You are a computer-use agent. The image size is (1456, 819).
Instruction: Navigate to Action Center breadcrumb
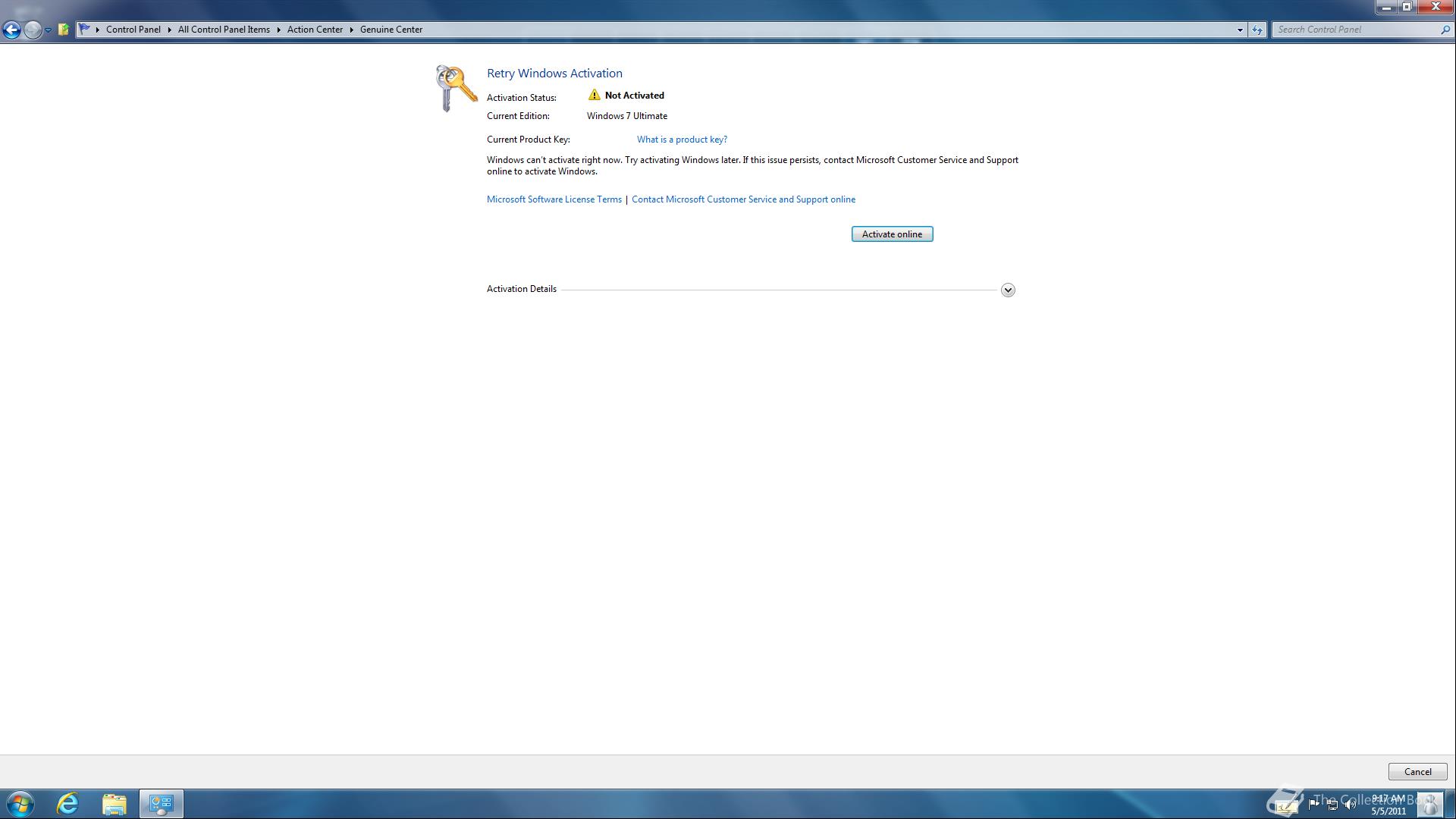pyautogui.click(x=315, y=30)
